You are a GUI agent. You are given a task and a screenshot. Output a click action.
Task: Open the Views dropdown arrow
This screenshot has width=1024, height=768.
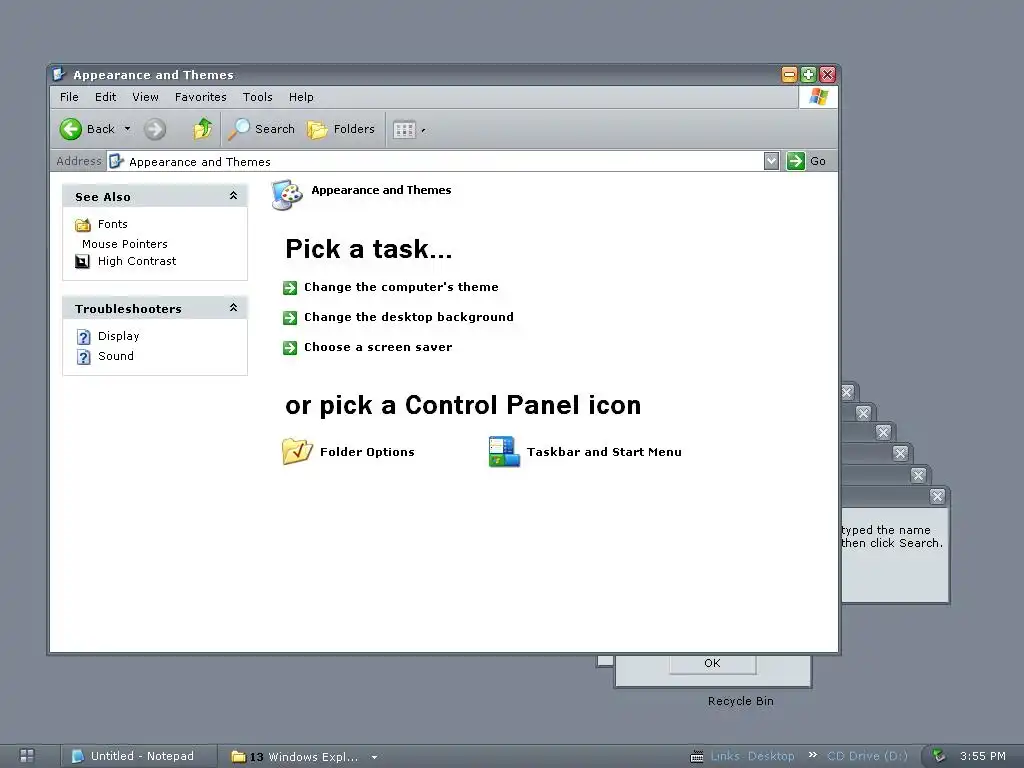pyautogui.click(x=423, y=130)
